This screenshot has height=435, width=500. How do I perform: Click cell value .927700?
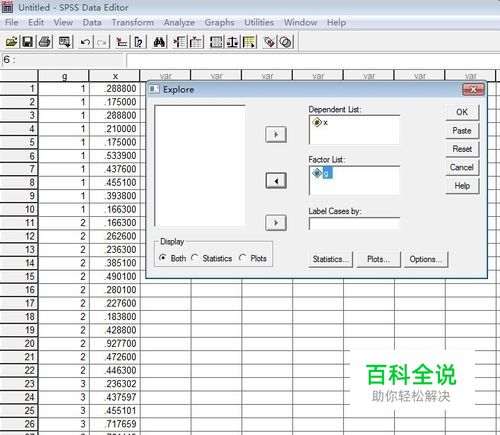pos(115,344)
